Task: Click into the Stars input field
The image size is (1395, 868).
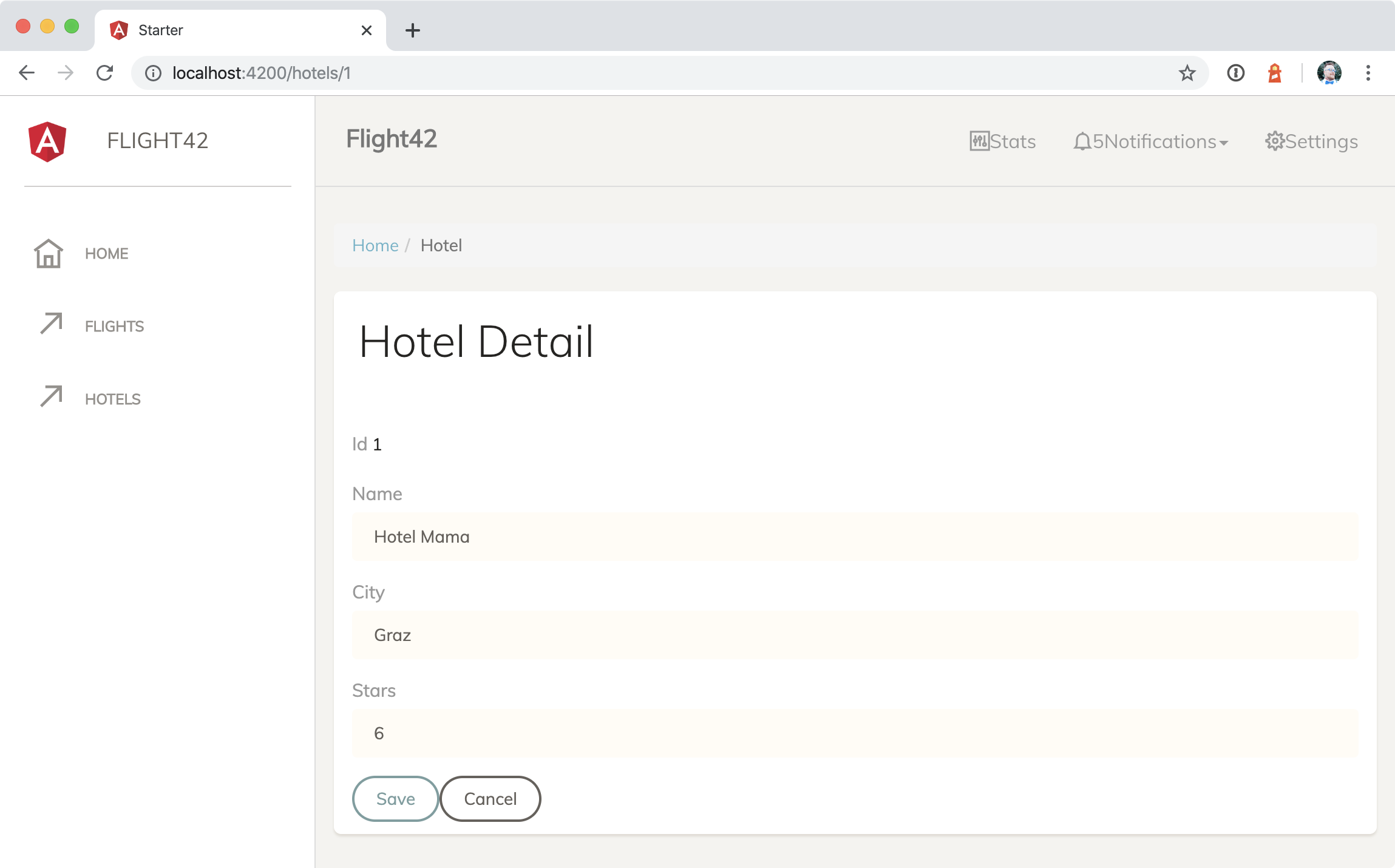Action: [x=855, y=733]
